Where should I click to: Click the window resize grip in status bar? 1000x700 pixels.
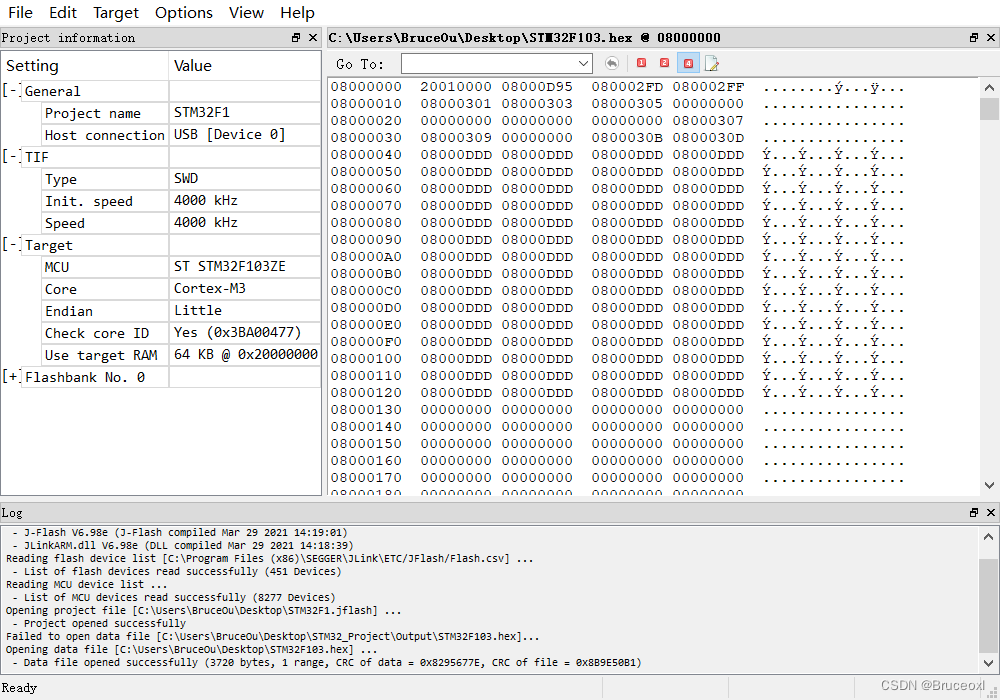coord(993,693)
